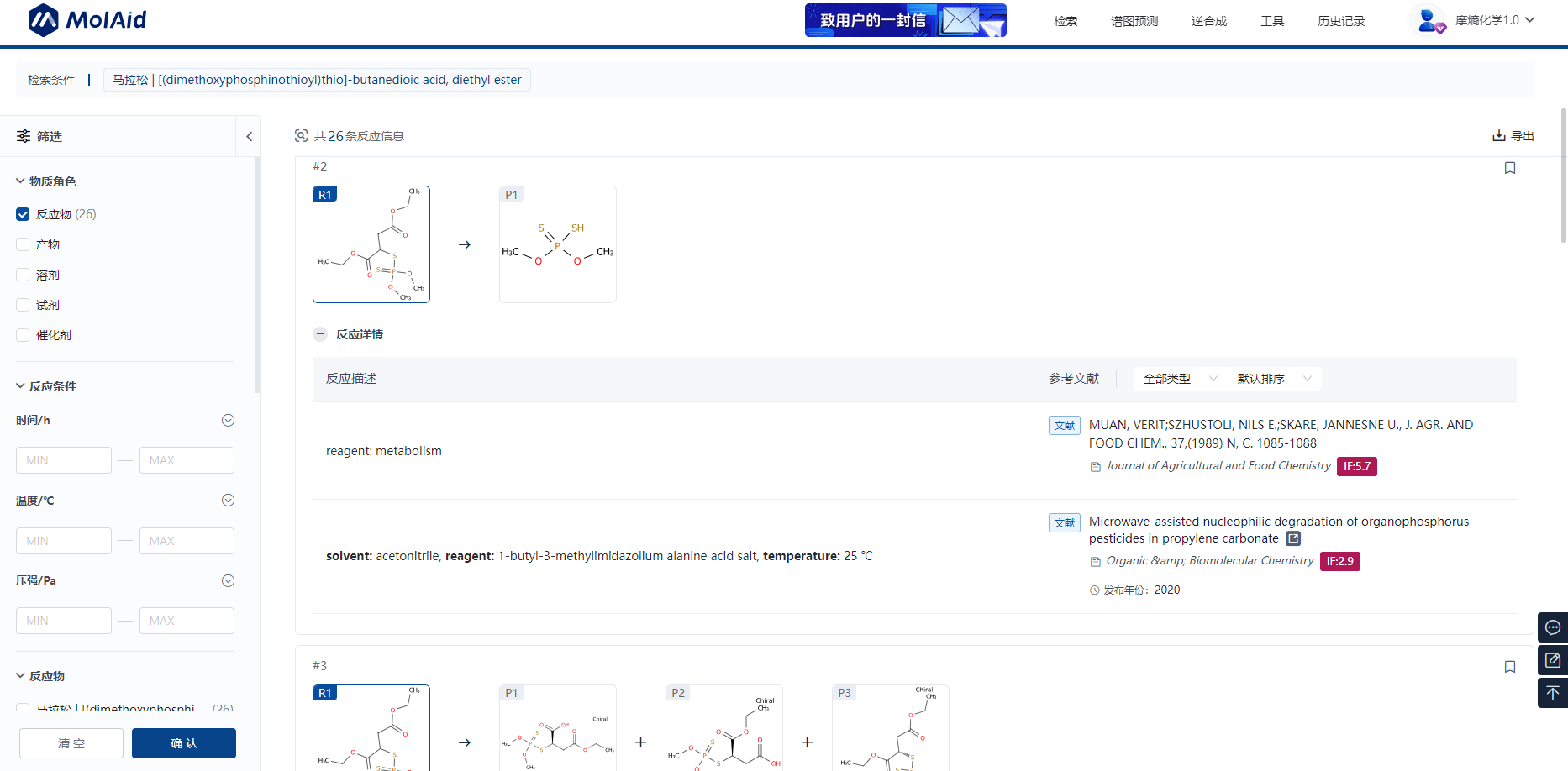Open the 默认排序 sort dropdown

pyautogui.click(x=1273, y=379)
